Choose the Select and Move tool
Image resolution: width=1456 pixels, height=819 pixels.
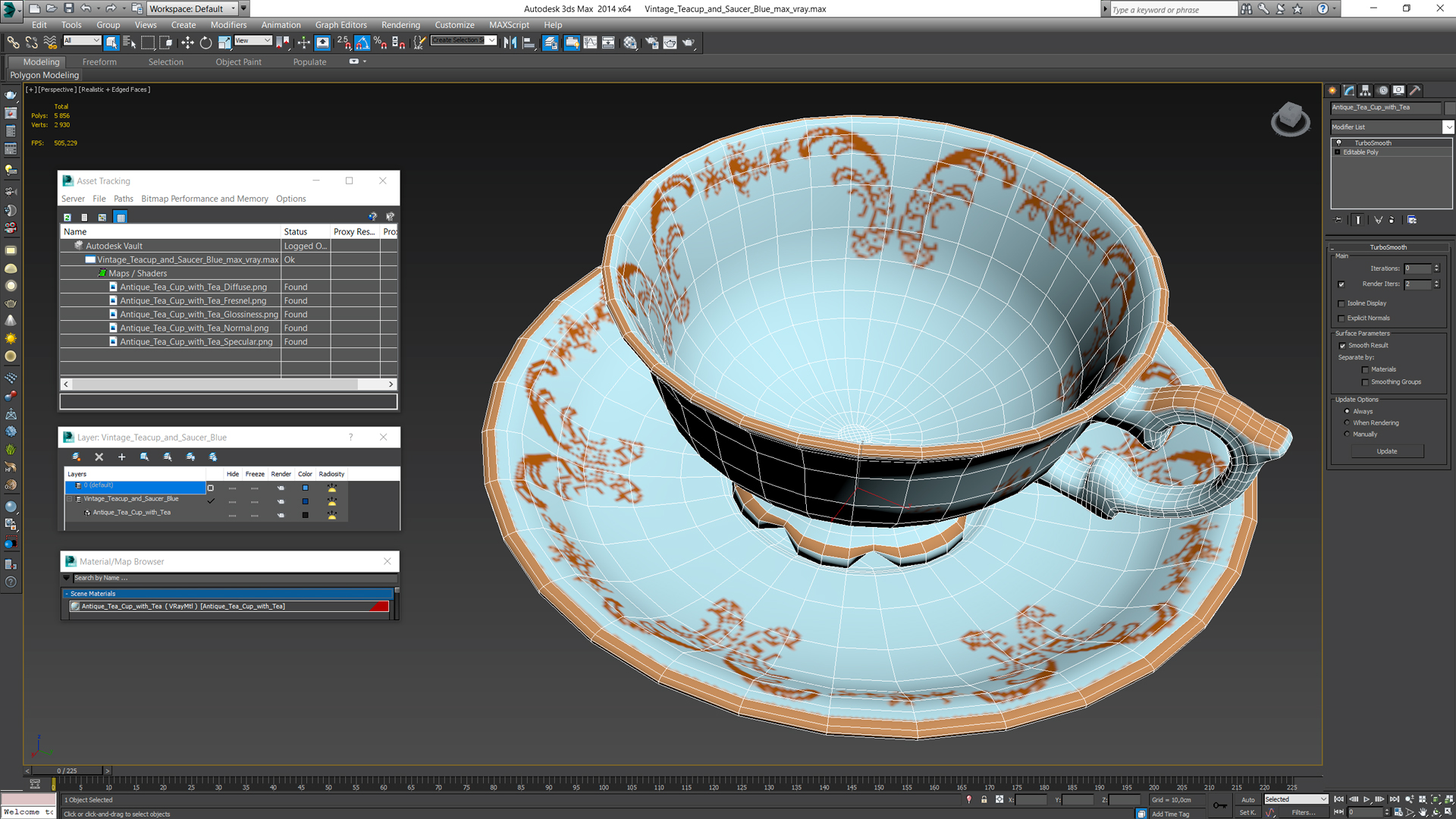pos(187,42)
